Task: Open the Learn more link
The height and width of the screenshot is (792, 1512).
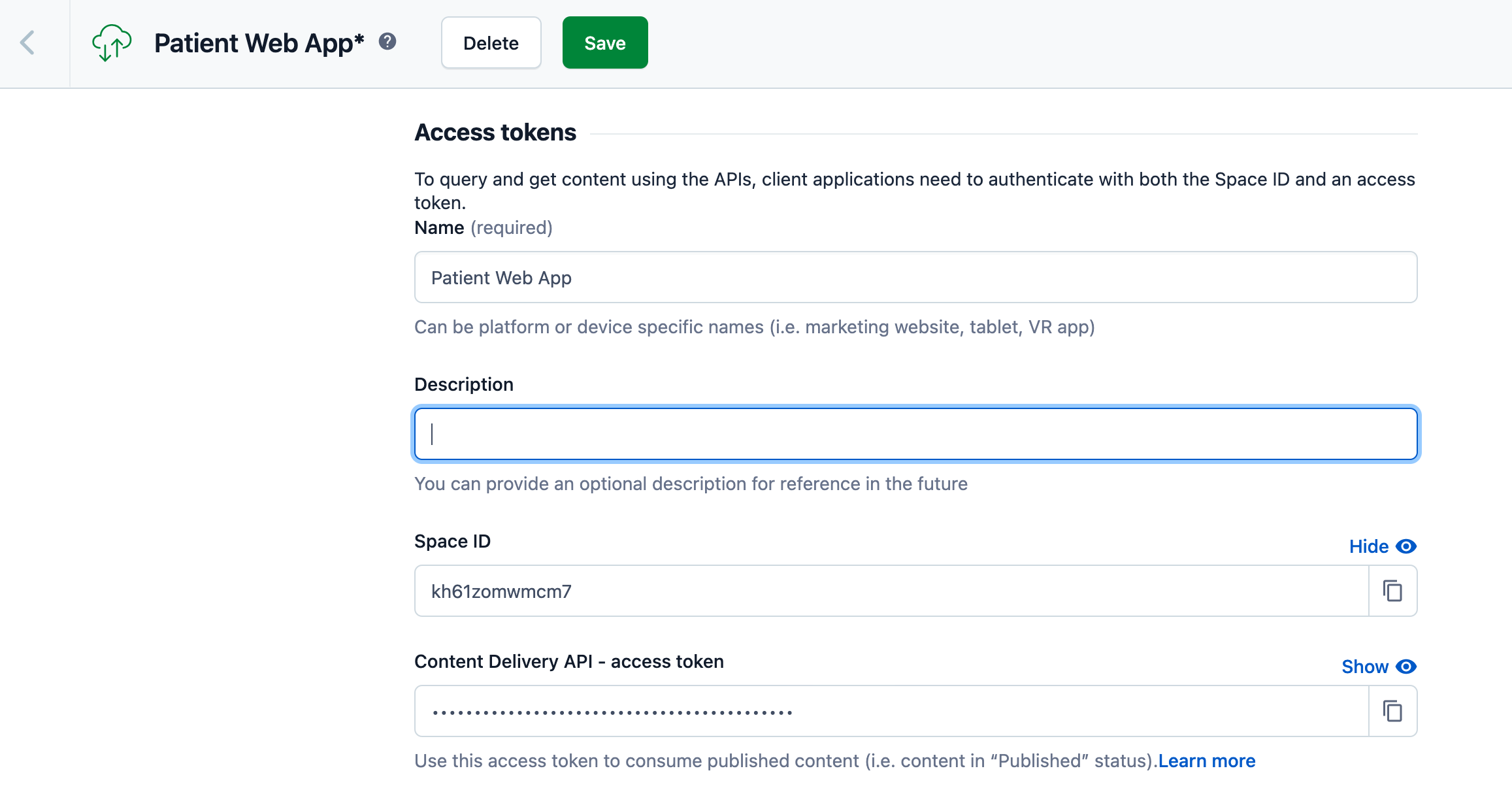Action: (x=1207, y=761)
